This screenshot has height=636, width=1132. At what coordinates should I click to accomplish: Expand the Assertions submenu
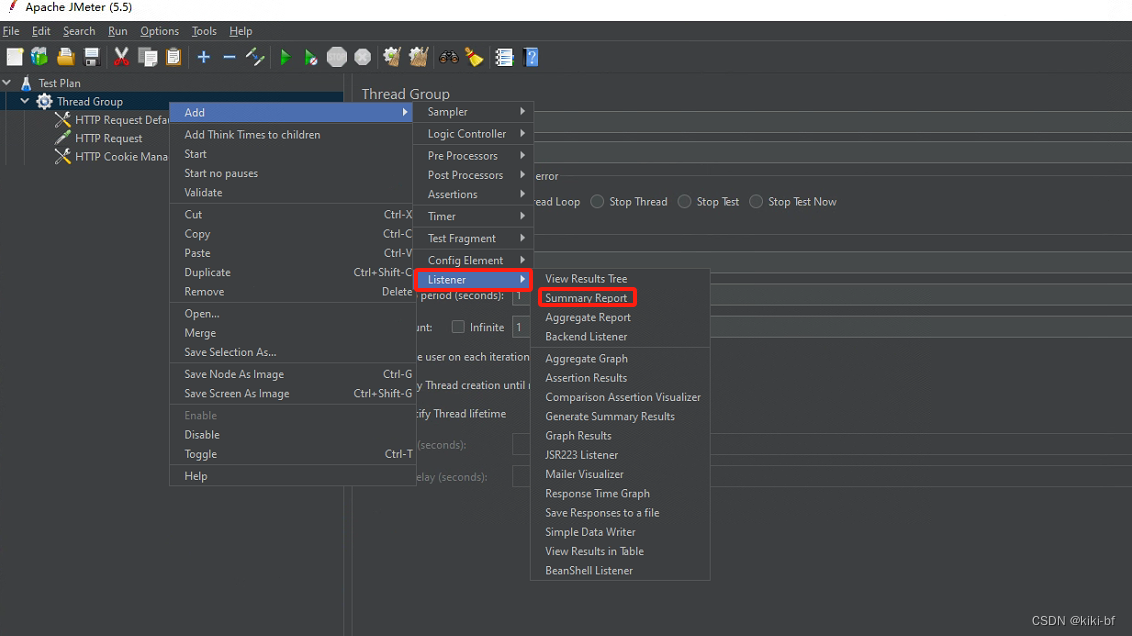(473, 194)
